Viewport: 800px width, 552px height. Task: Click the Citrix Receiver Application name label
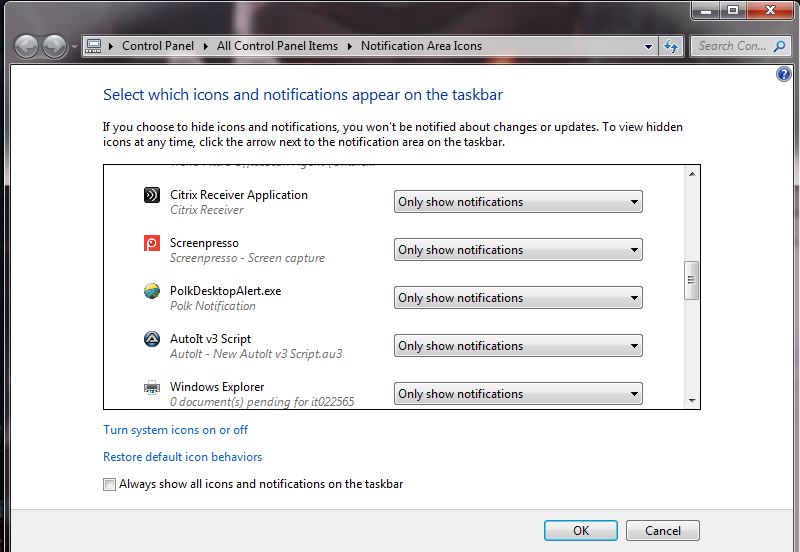point(239,195)
